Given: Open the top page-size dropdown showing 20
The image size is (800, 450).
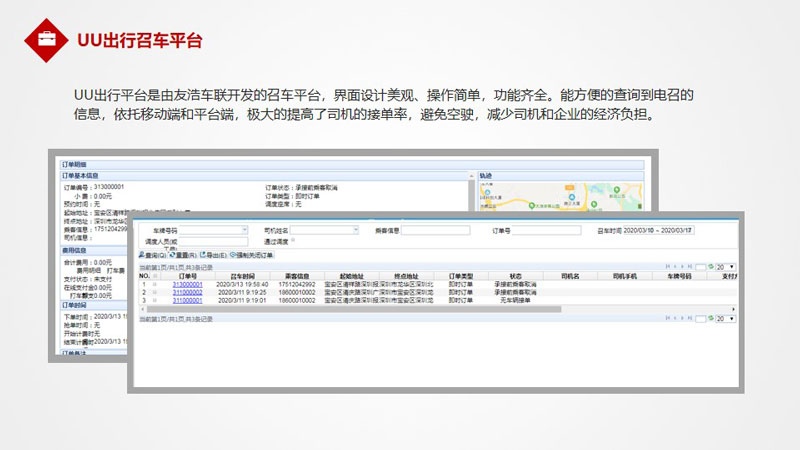Looking at the screenshot, I should pyautogui.click(x=726, y=267).
